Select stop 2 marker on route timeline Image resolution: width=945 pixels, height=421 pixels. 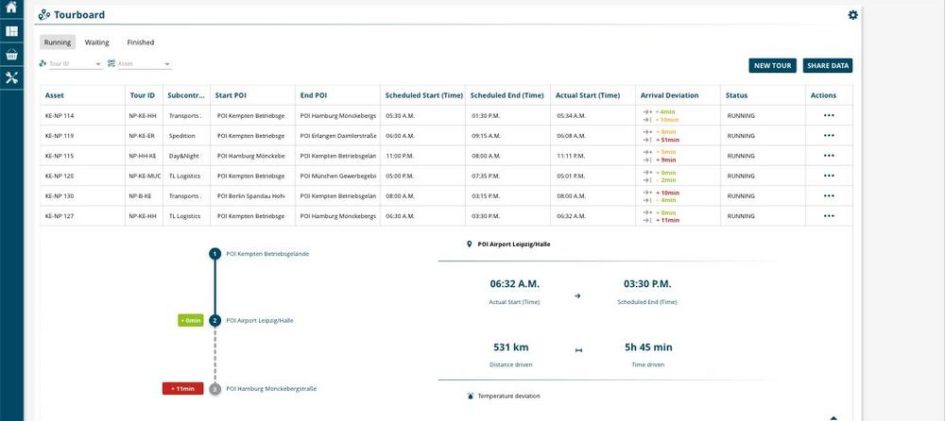tap(214, 321)
